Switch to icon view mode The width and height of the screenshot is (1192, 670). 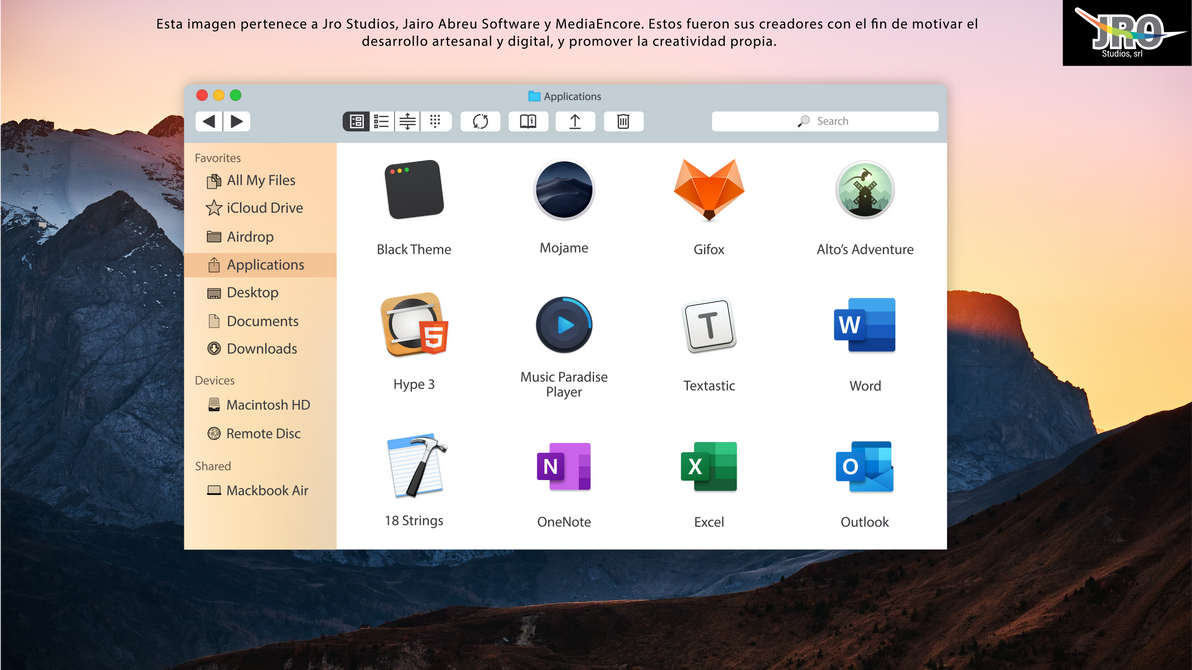click(356, 121)
